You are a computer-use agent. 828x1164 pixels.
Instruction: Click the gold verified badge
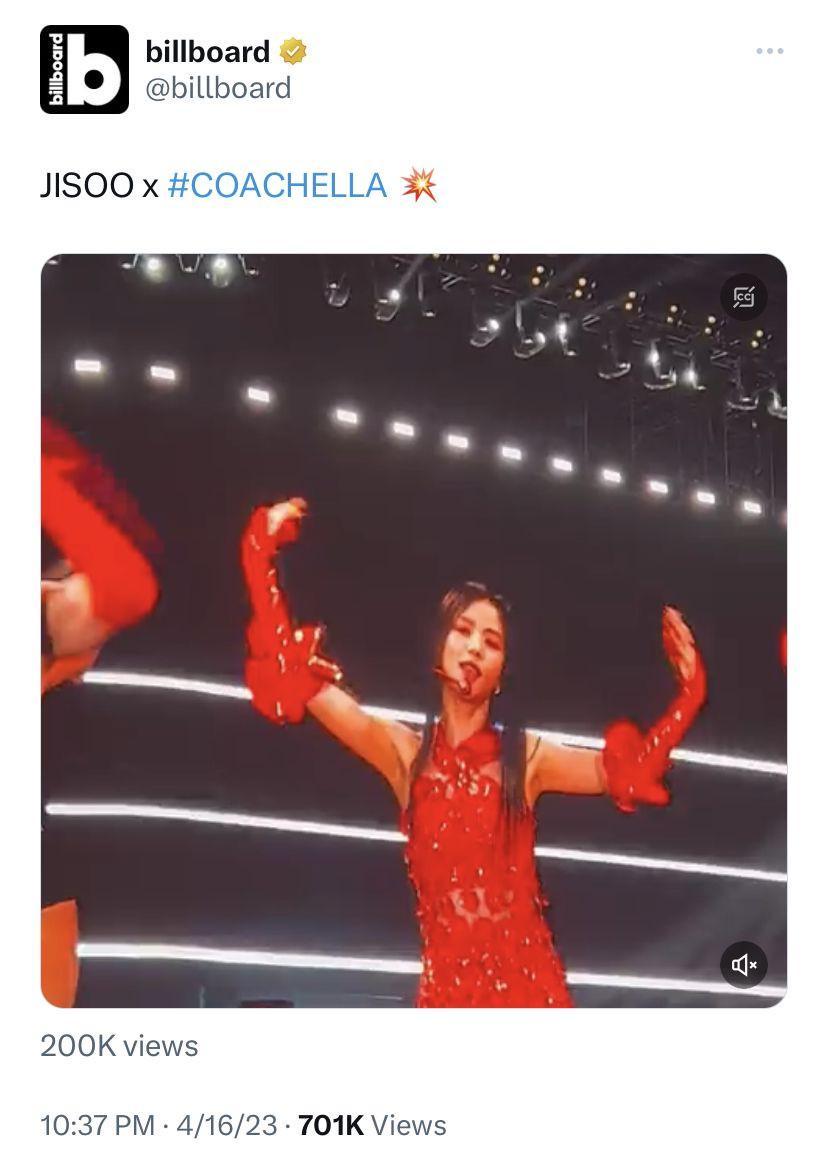[293, 52]
